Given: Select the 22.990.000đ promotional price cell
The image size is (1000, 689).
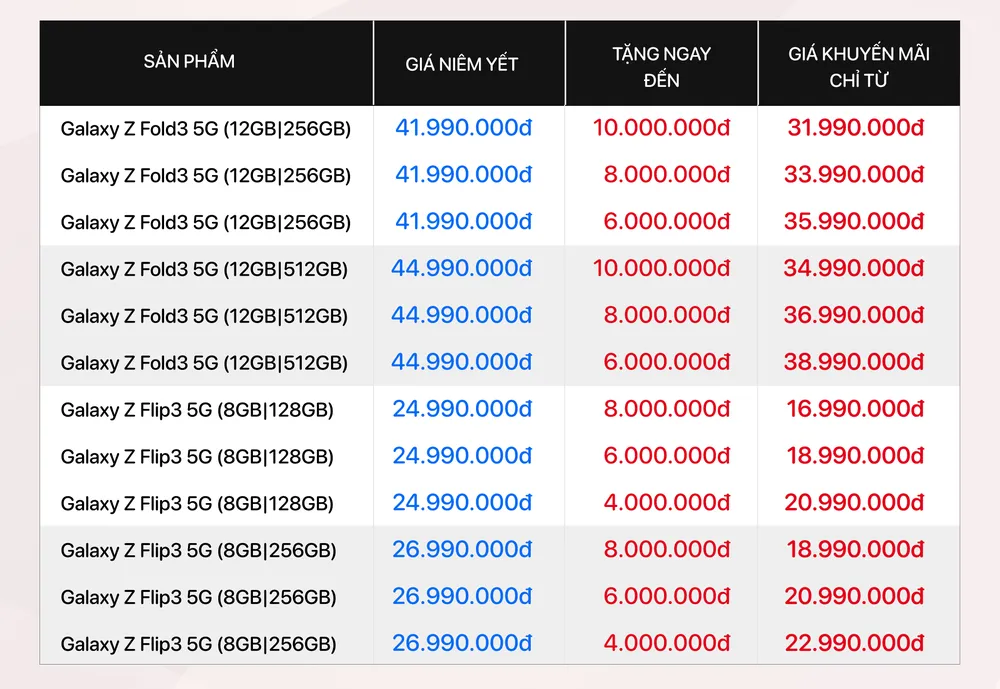Looking at the screenshot, I should coord(853,644).
